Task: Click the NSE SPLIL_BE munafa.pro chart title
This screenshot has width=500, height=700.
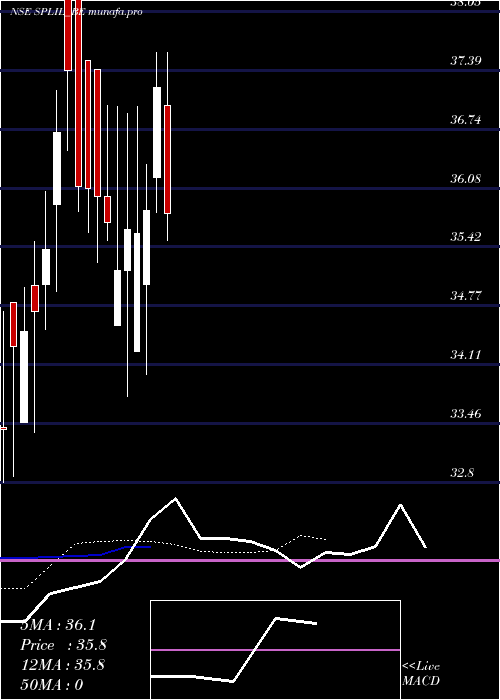Action: tap(76, 12)
